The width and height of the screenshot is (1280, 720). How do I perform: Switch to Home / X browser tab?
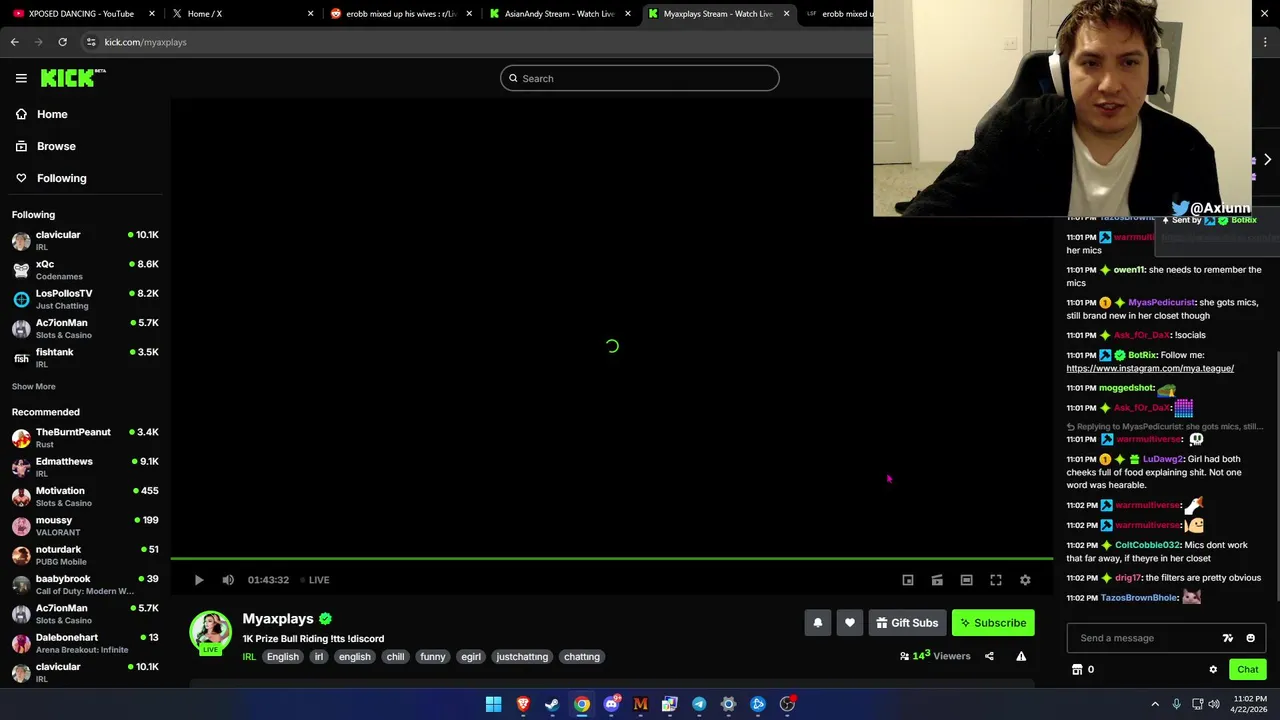[x=242, y=14]
